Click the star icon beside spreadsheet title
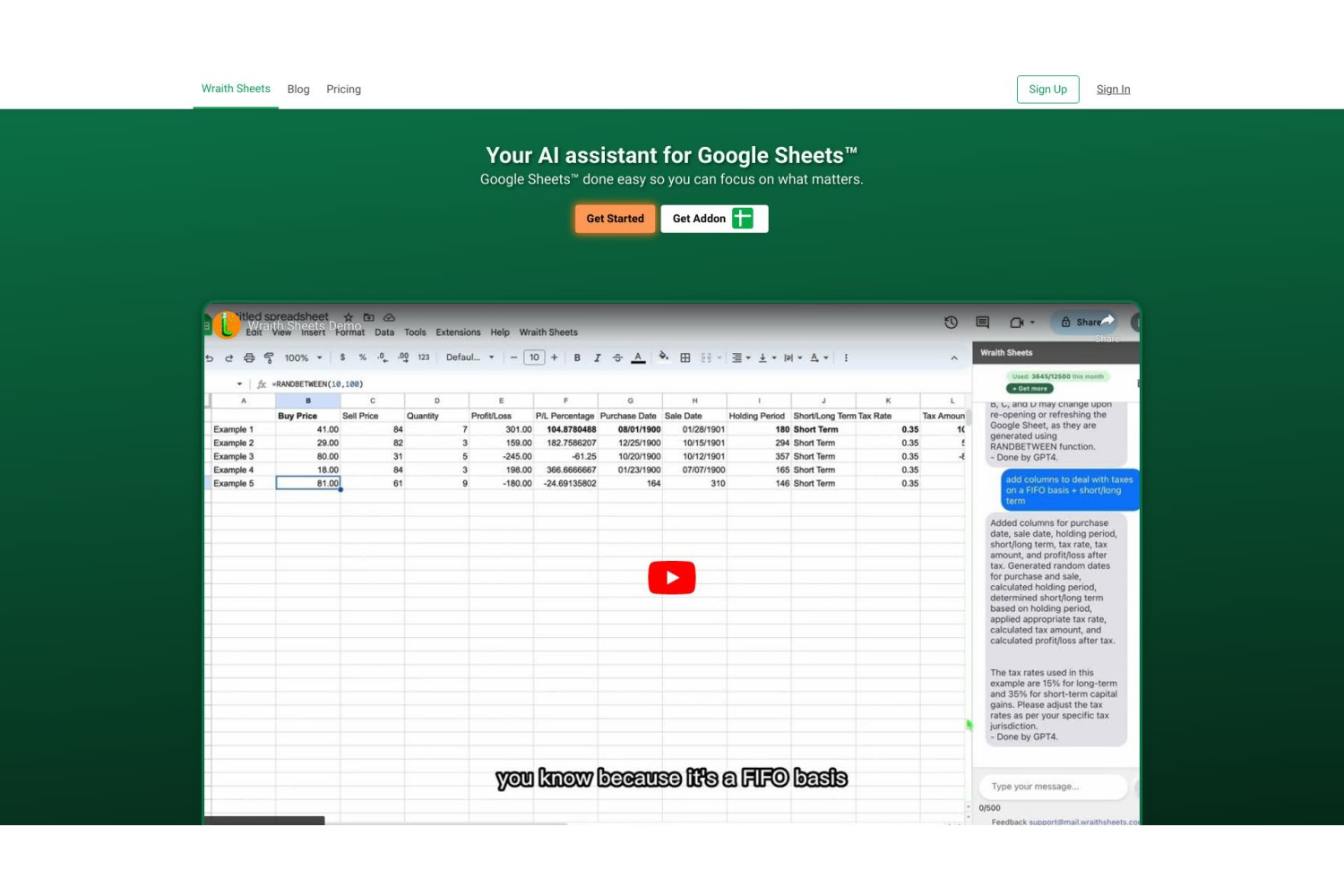 pyautogui.click(x=349, y=317)
